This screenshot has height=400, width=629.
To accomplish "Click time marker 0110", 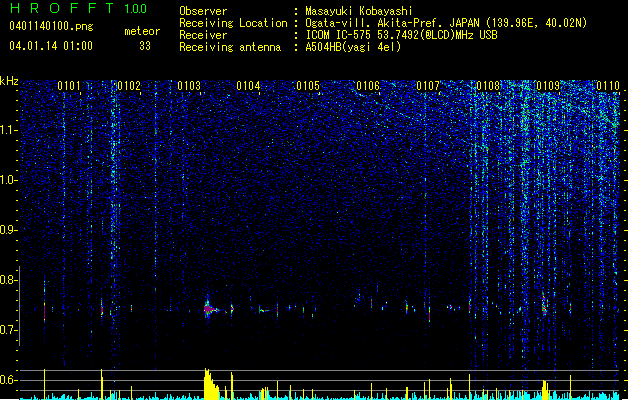I will 608,86.
